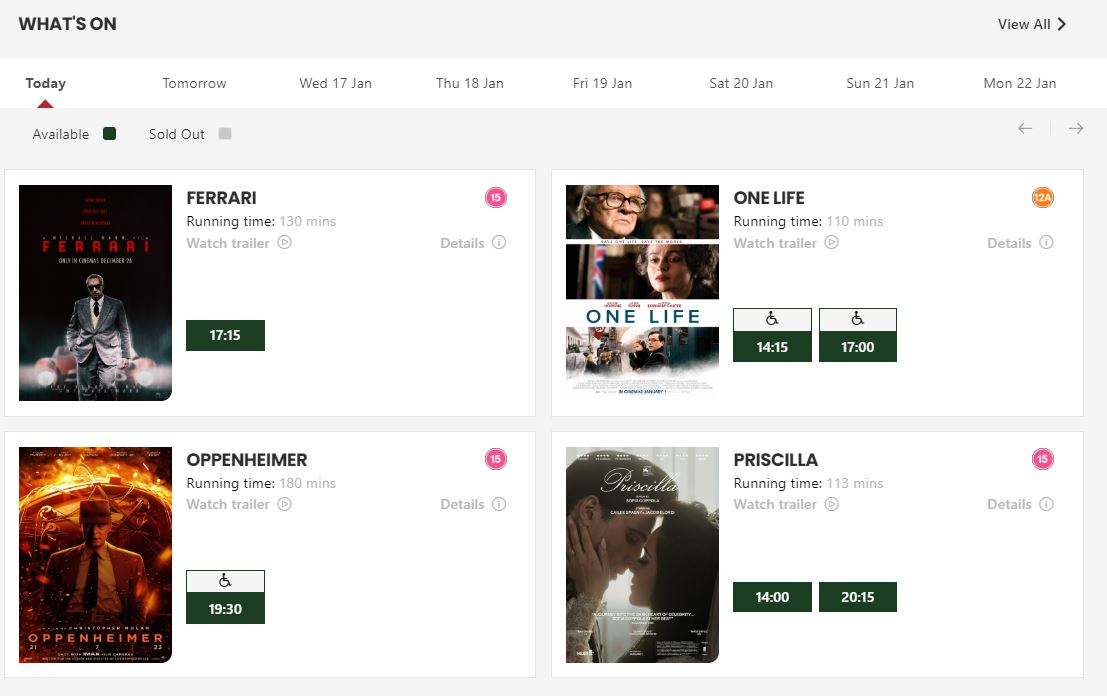1107x696 pixels.
Task: Open the One Life details info icon
Action: pos(1046,243)
